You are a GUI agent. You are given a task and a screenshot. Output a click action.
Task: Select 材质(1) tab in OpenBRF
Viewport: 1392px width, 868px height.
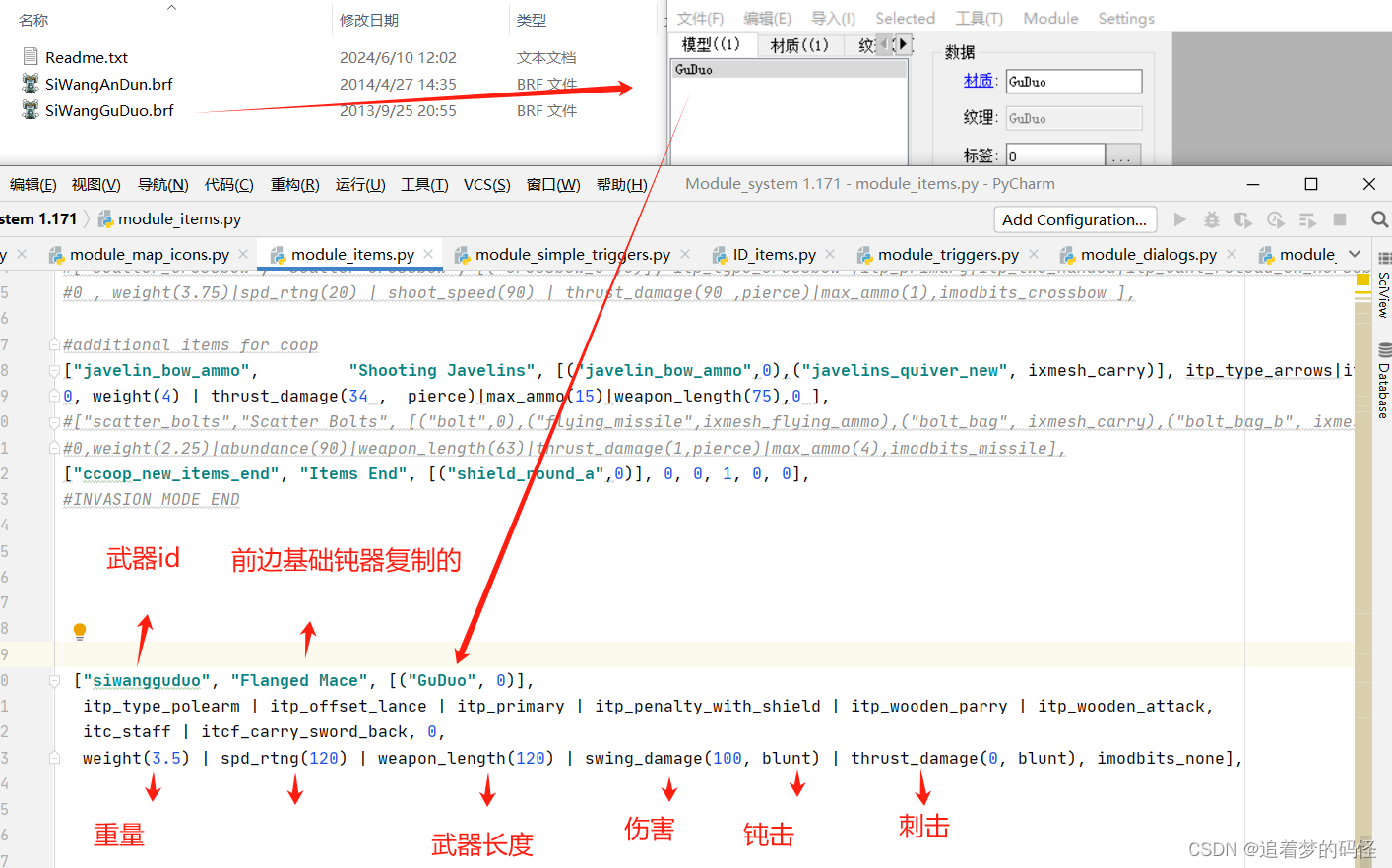[799, 44]
